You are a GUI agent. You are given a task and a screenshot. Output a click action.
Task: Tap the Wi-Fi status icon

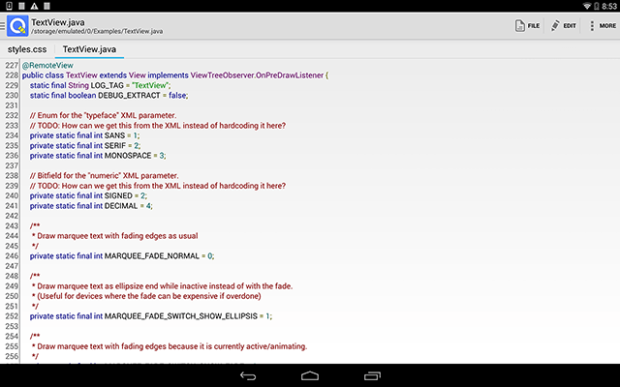pos(587,6)
